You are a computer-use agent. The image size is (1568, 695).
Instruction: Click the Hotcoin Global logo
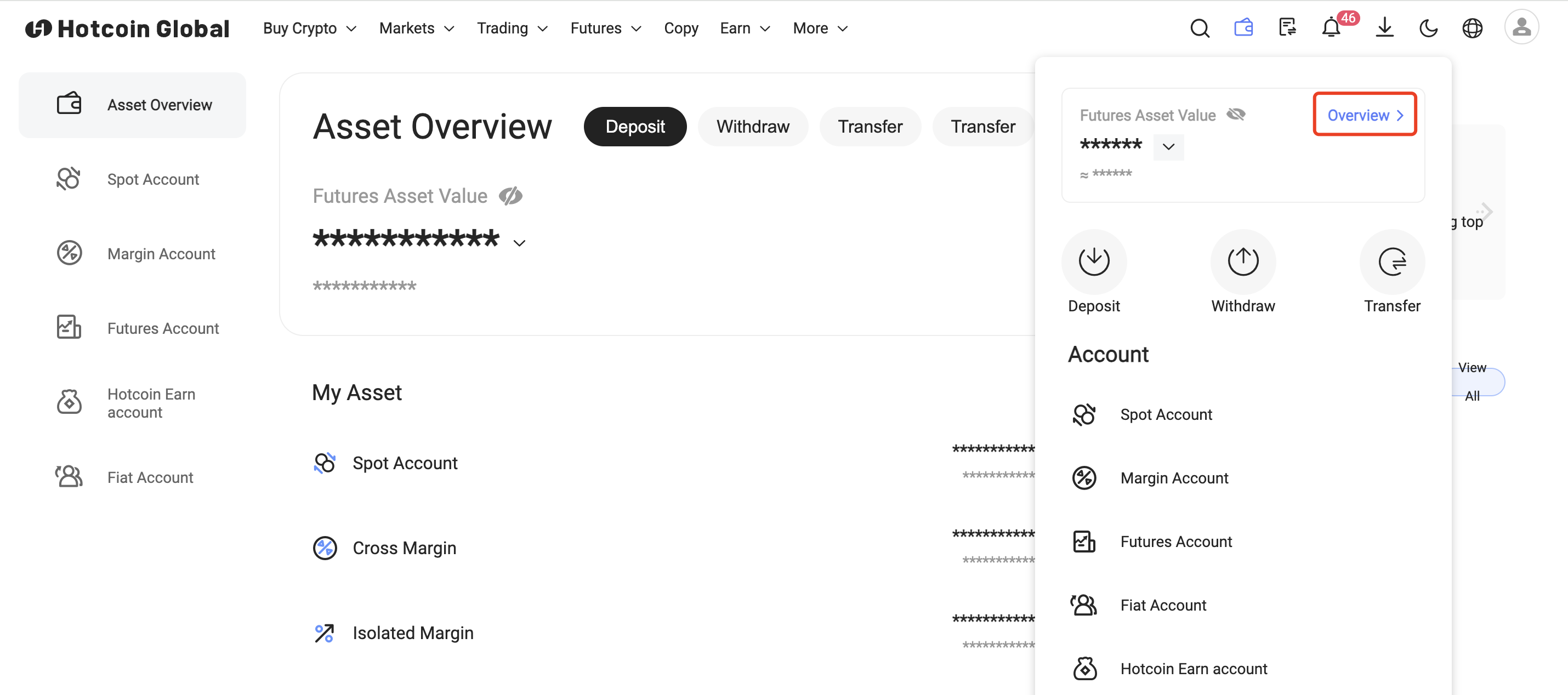pos(127,28)
